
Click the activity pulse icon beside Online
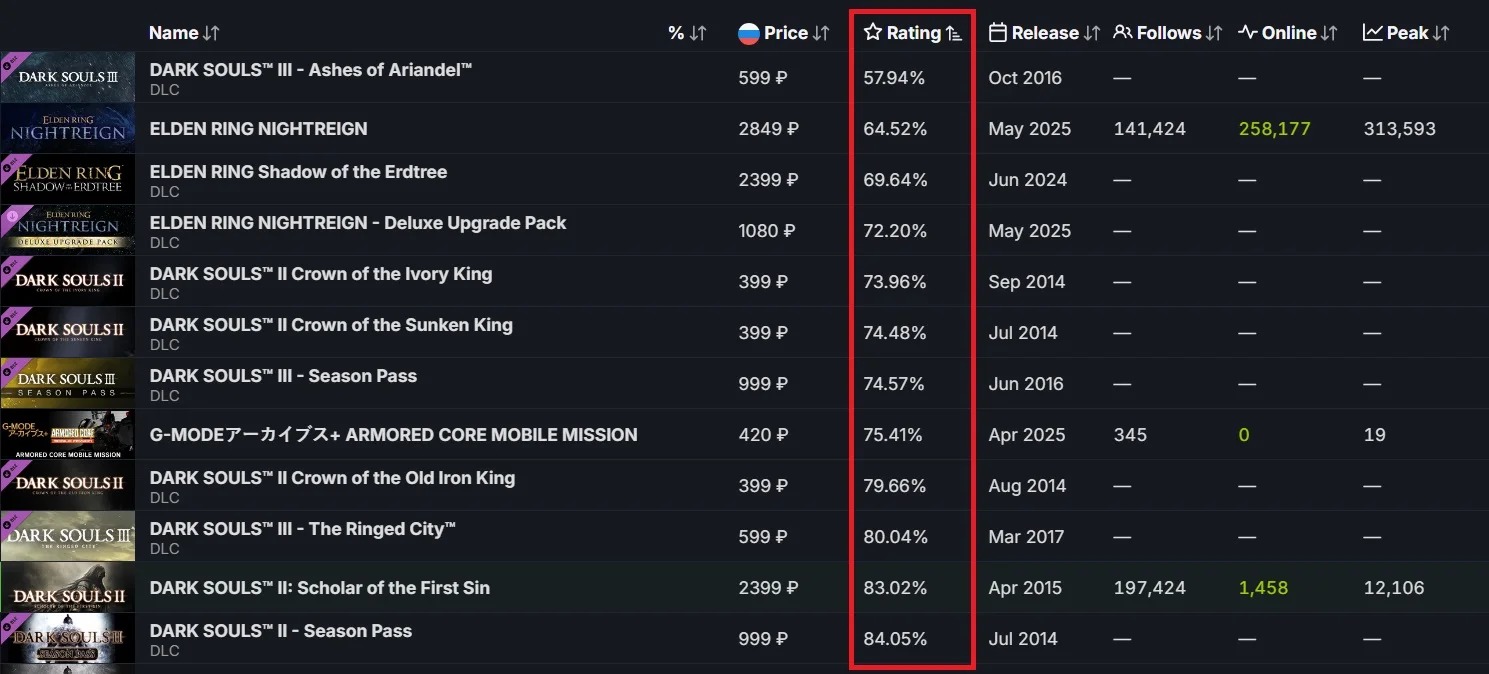tap(1247, 32)
